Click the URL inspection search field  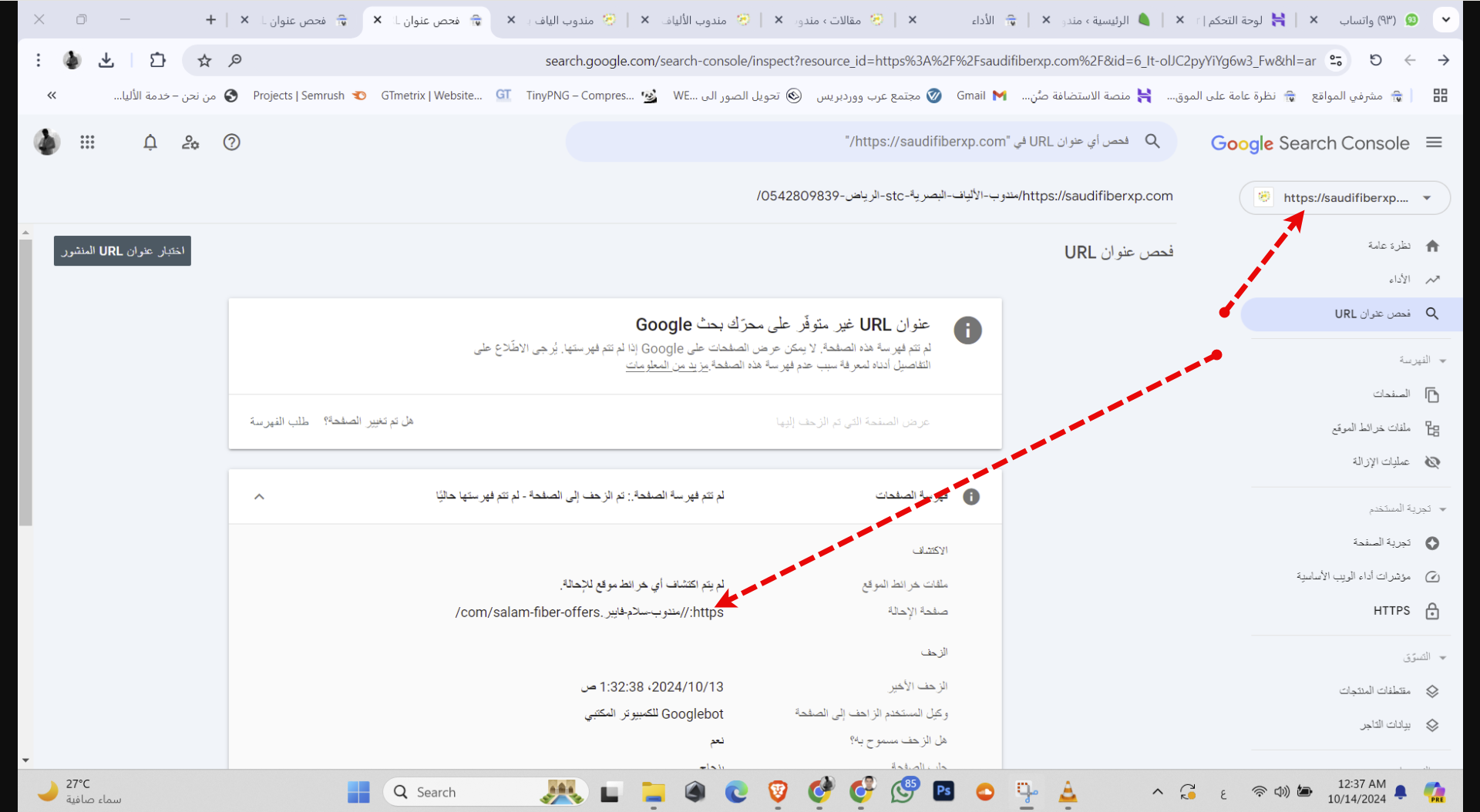click(x=871, y=142)
